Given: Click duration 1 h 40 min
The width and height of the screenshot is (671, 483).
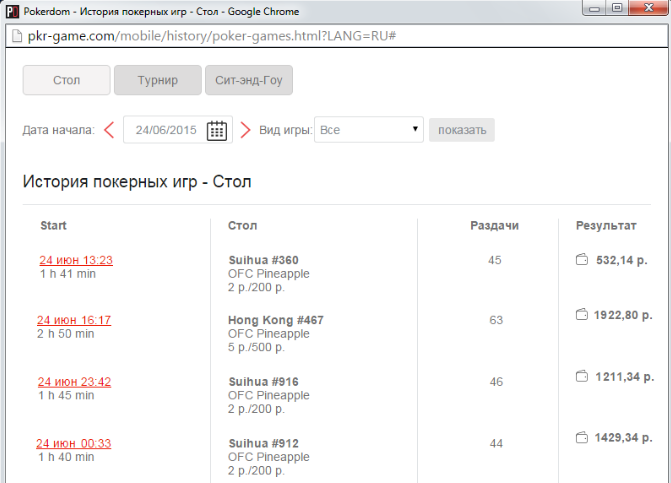Looking at the screenshot, I should tap(66, 457).
